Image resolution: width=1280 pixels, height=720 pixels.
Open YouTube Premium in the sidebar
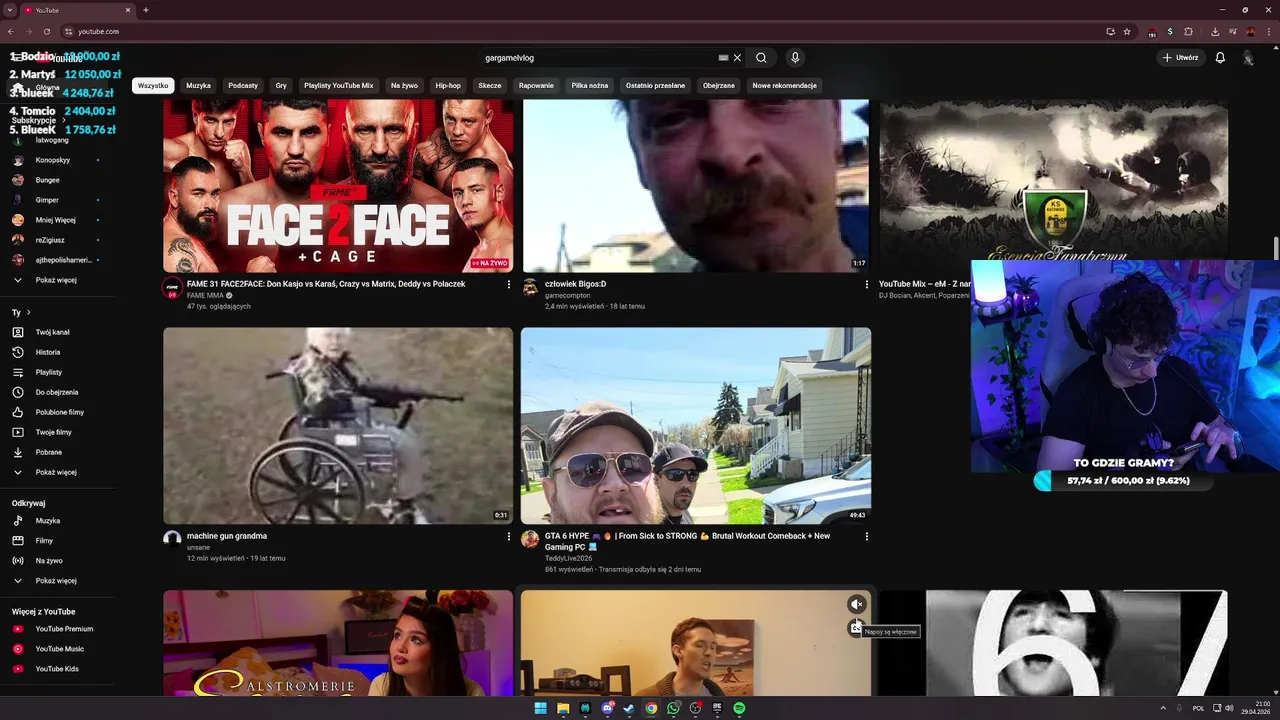[x=64, y=629]
